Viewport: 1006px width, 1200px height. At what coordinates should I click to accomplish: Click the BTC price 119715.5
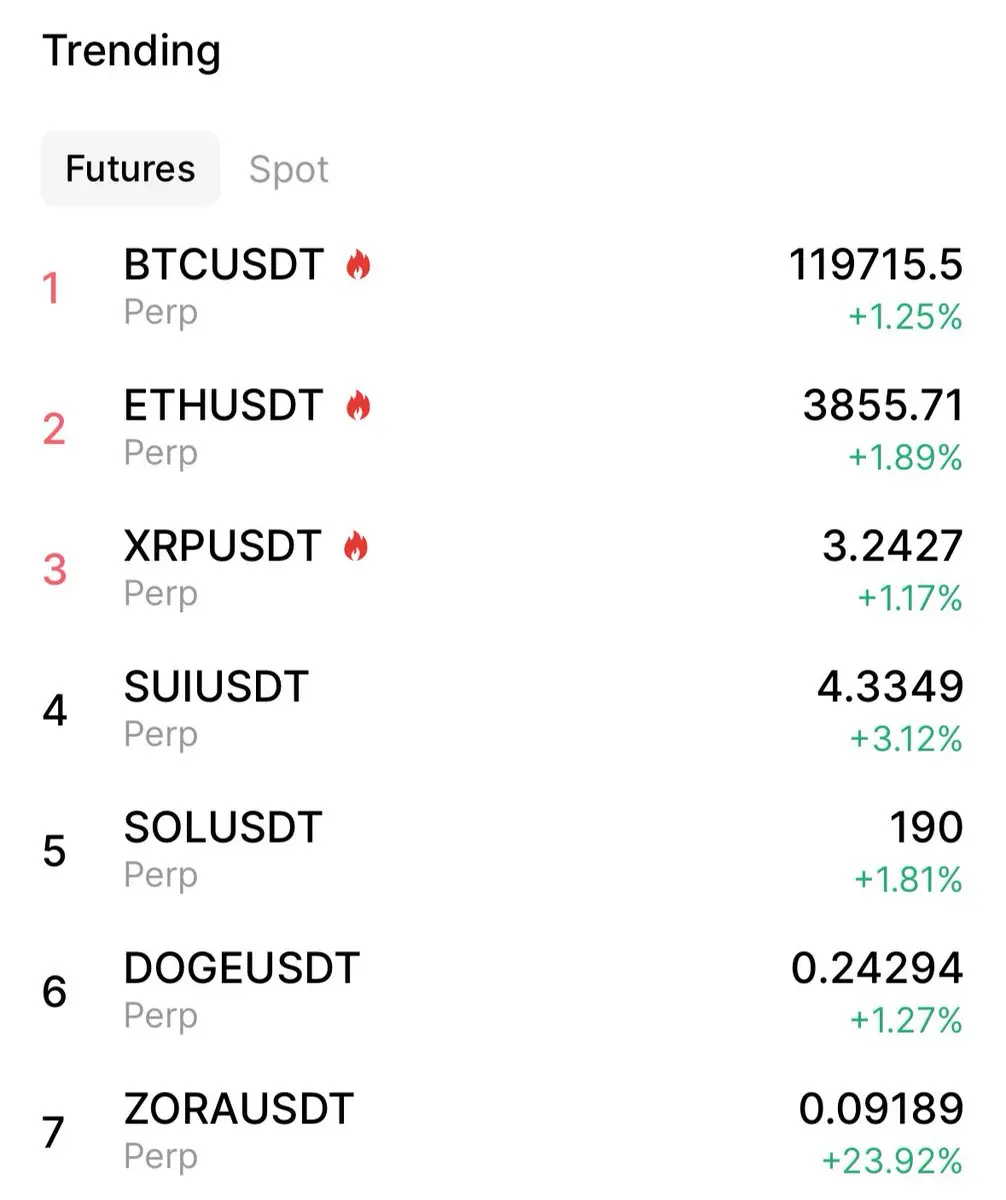tap(876, 265)
